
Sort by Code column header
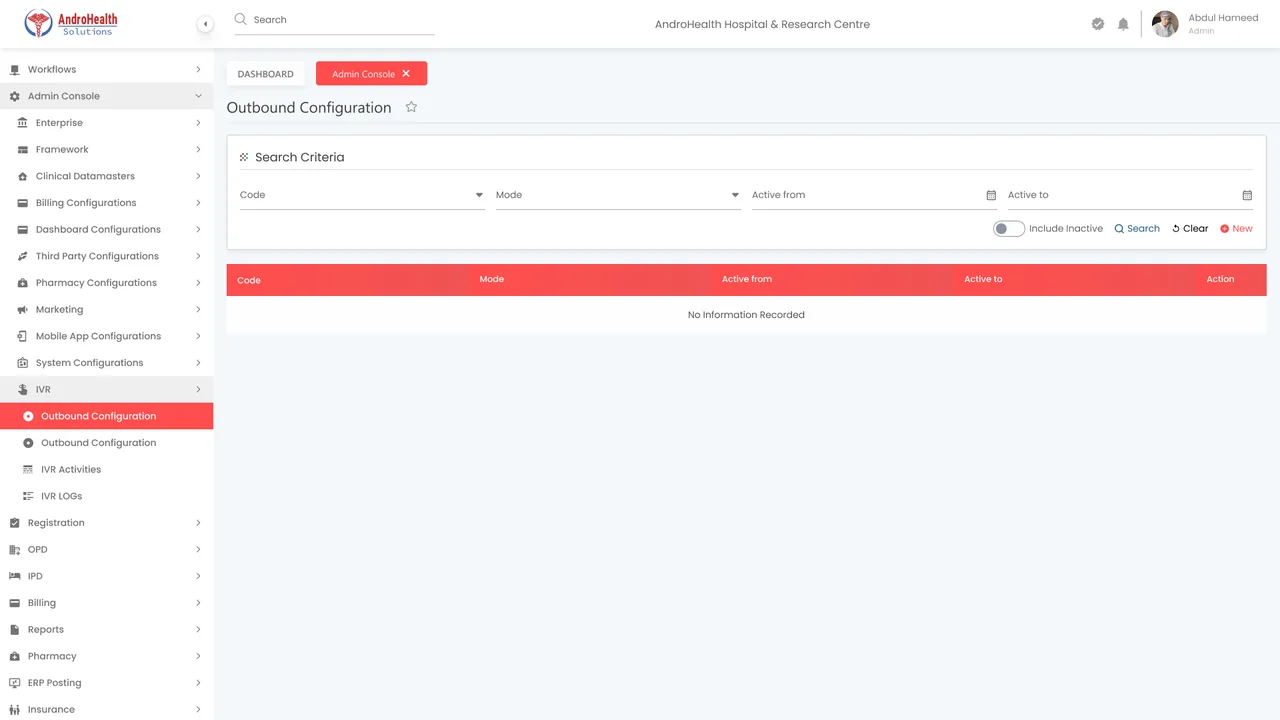coord(249,280)
